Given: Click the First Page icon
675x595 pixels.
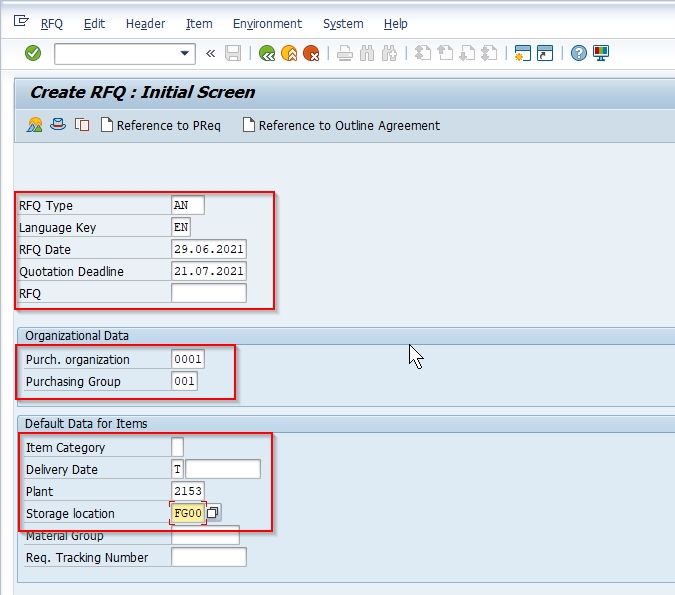Looking at the screenshot, I should coord(423,53).
